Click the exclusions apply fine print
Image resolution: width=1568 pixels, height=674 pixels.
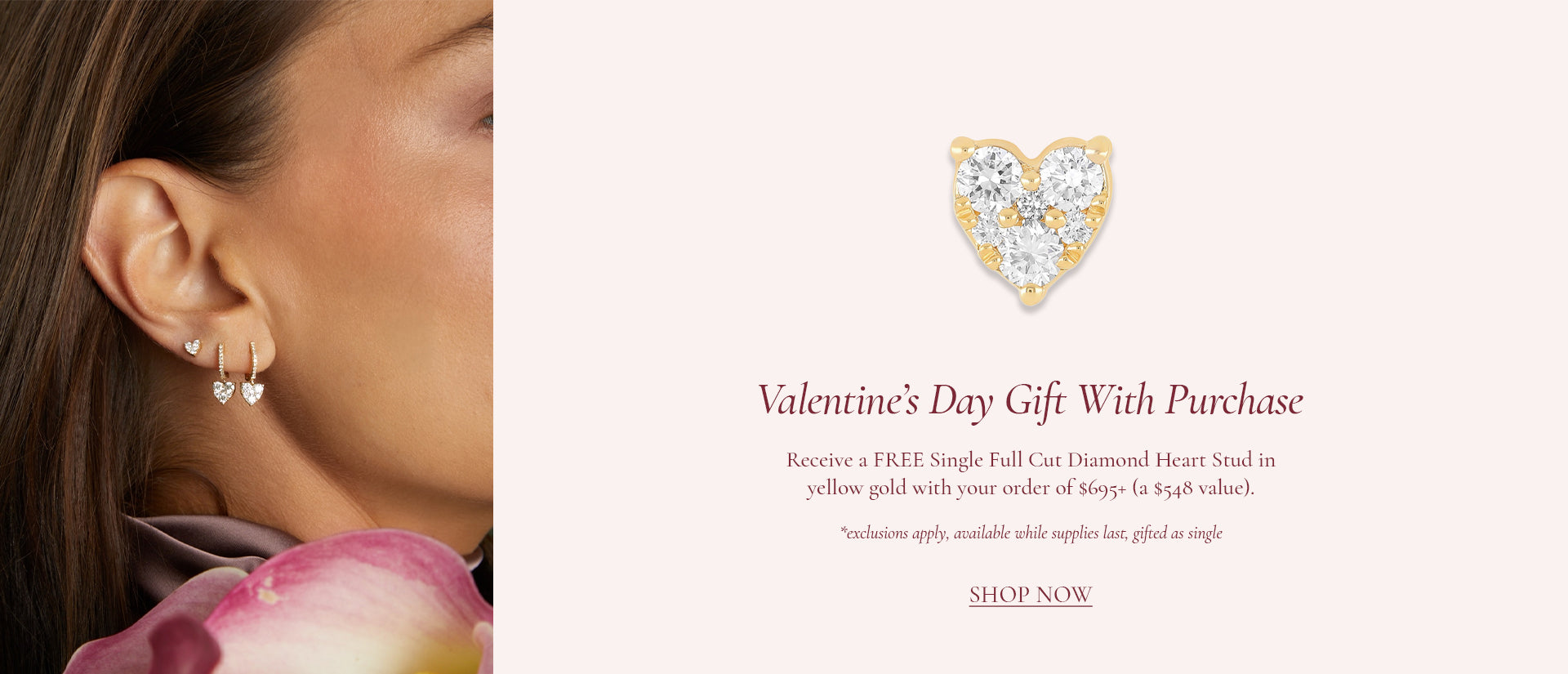click(1031, 533)
